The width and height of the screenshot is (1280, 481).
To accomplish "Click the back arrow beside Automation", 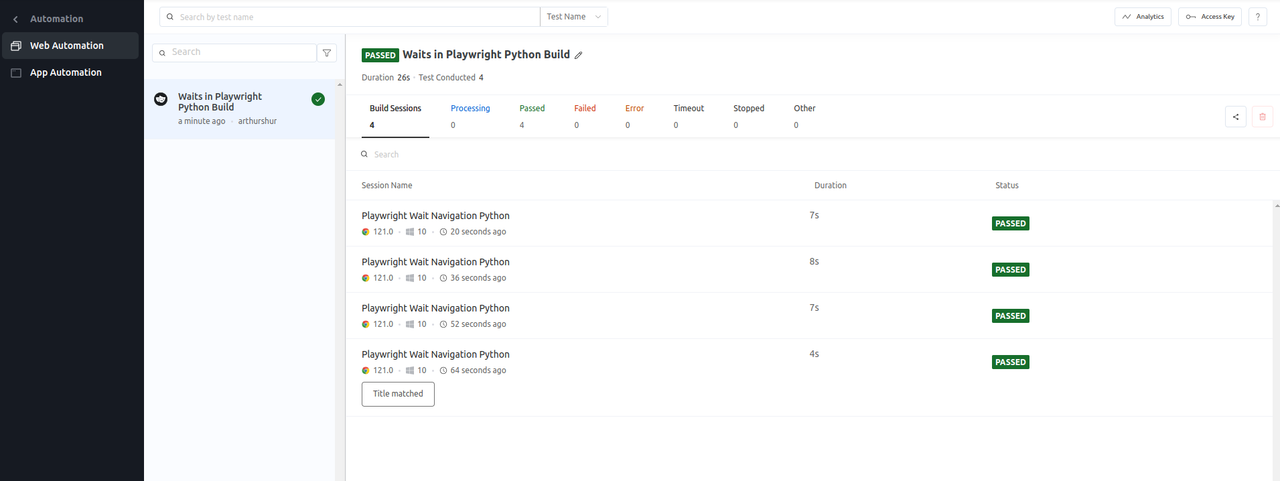I will point(15,19).
